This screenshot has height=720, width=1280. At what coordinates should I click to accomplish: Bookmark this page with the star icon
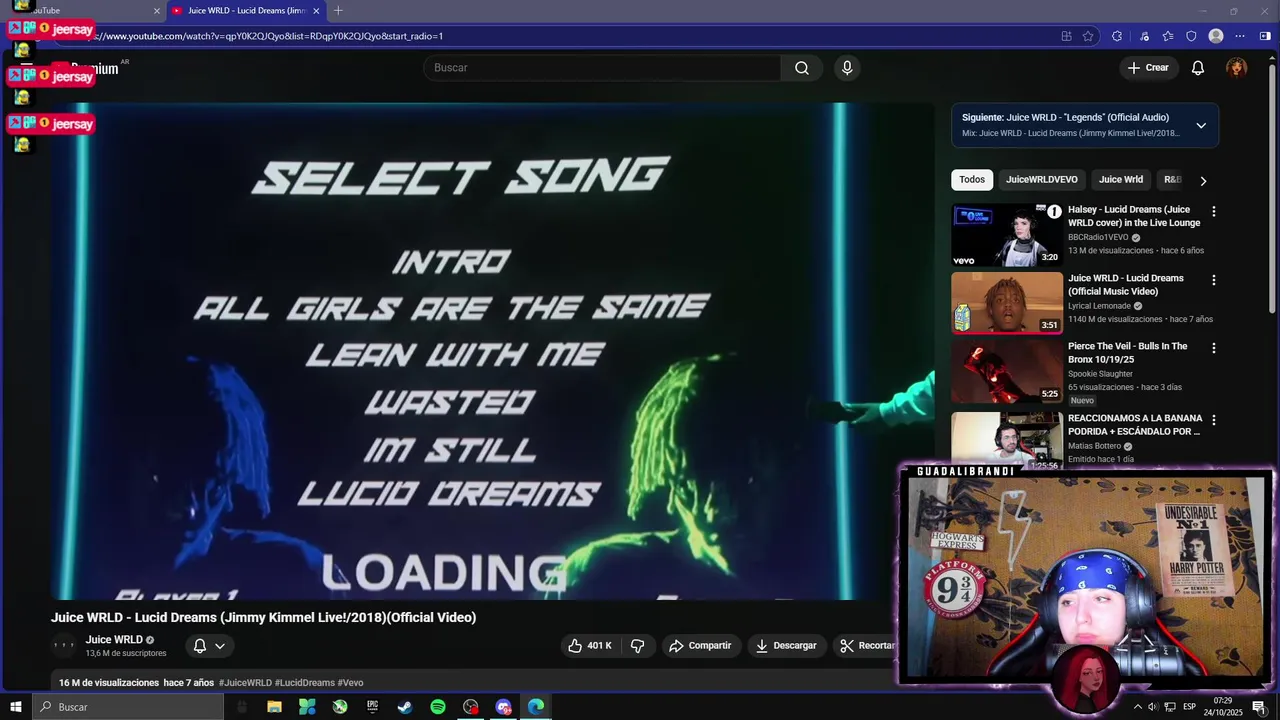(1088, 36)
